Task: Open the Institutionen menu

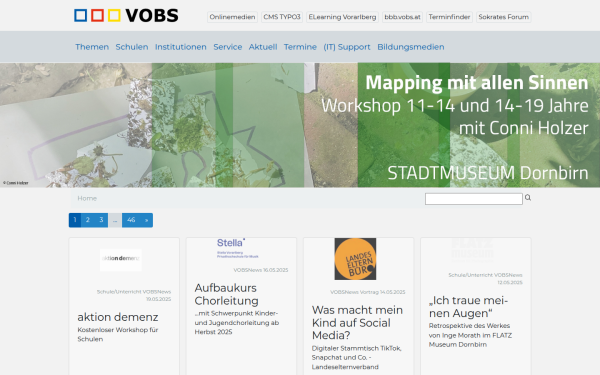Action: click(181, 47)
